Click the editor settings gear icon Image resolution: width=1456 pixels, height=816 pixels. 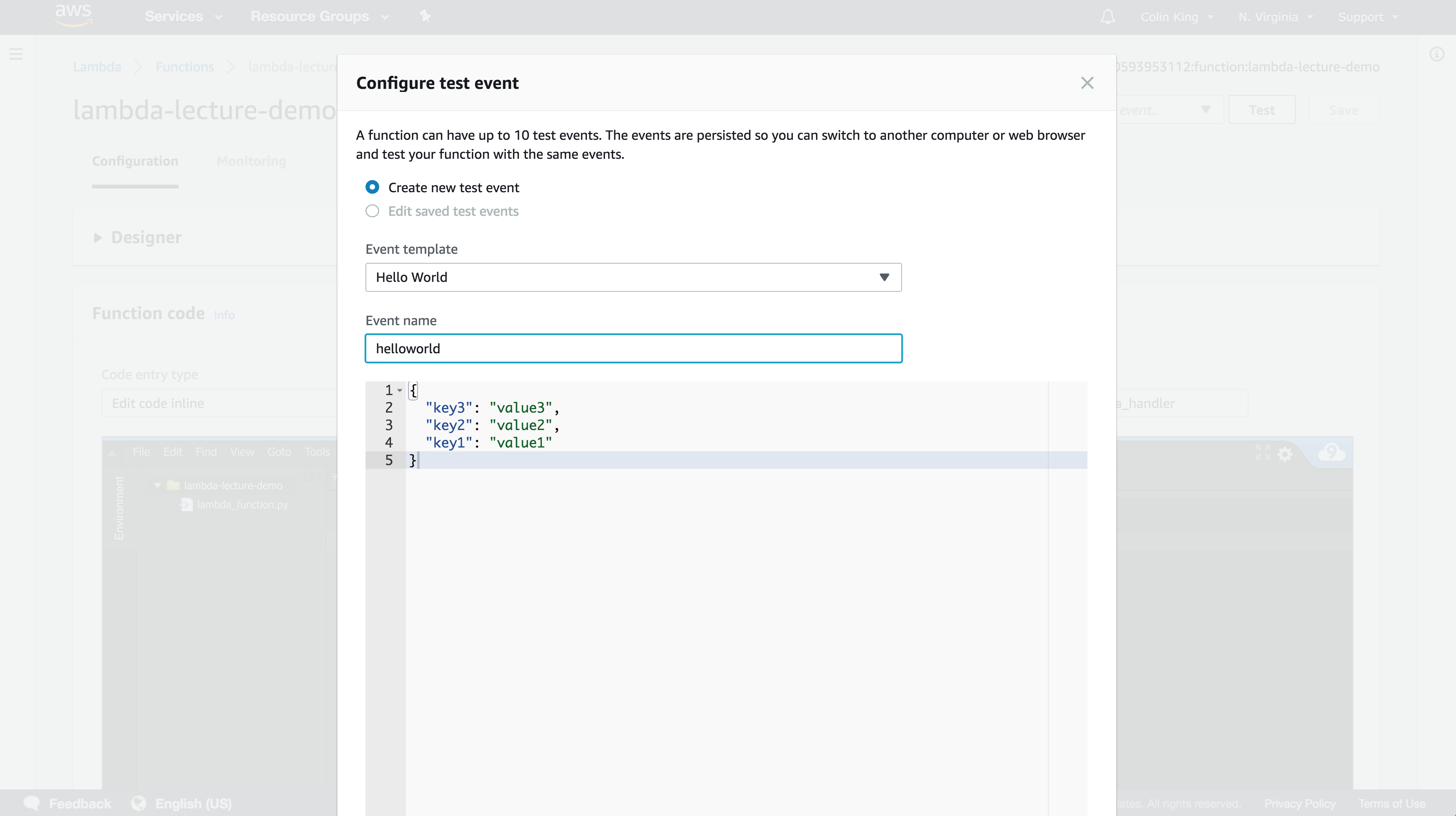pyautogui.click(x=1285, y=454)
